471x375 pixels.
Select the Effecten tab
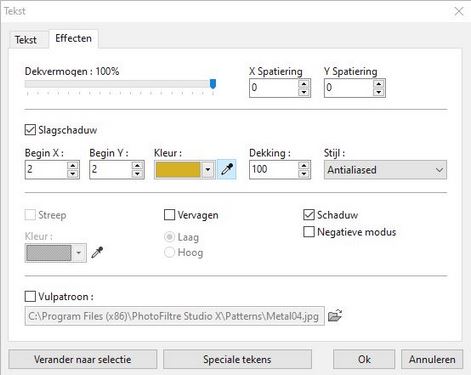[x=73, y=38]
